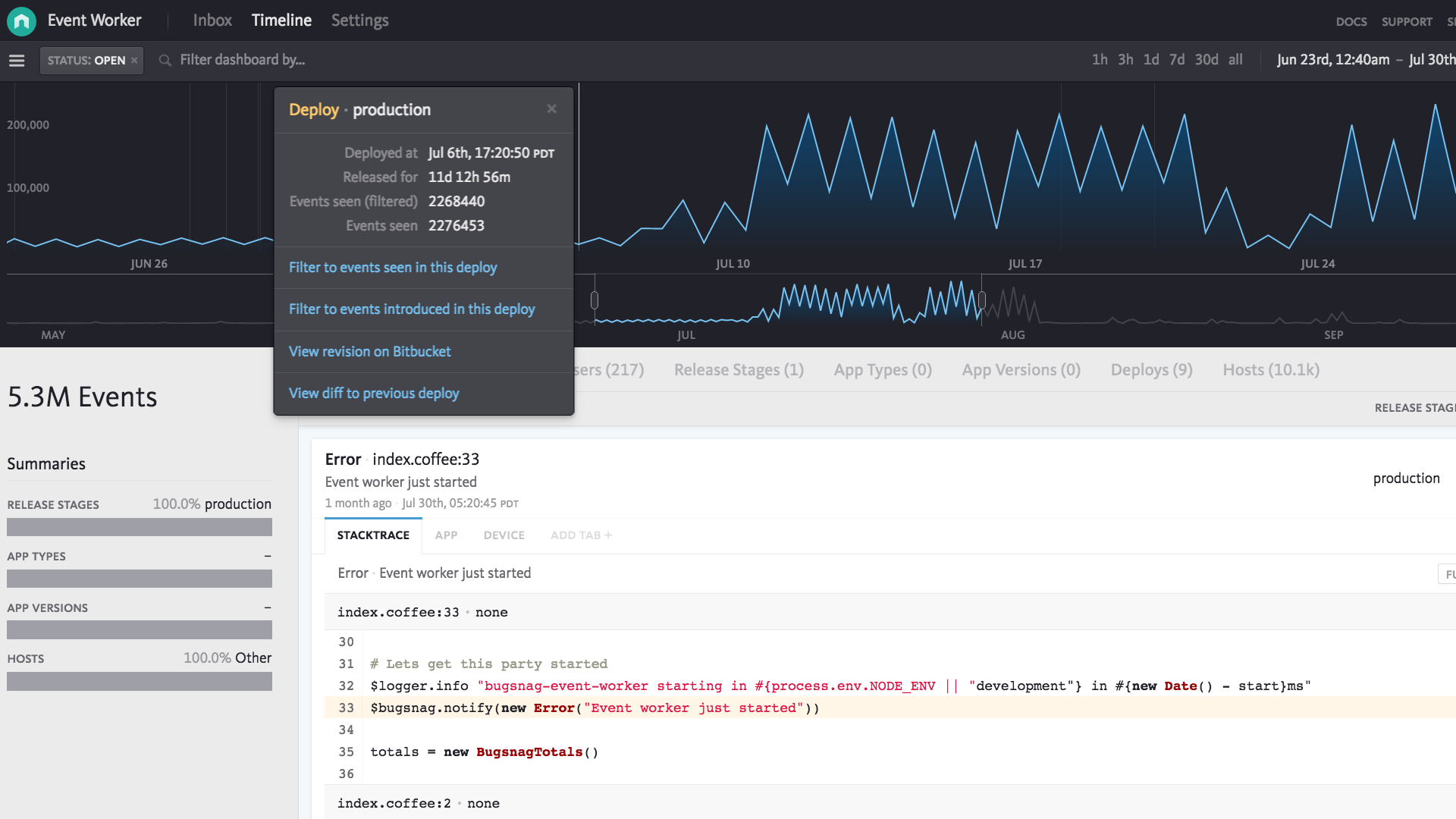This screenshot has height=819, width=1456.
Task: Click the ADD TAB + icon
Action: (x=580, y=535)
